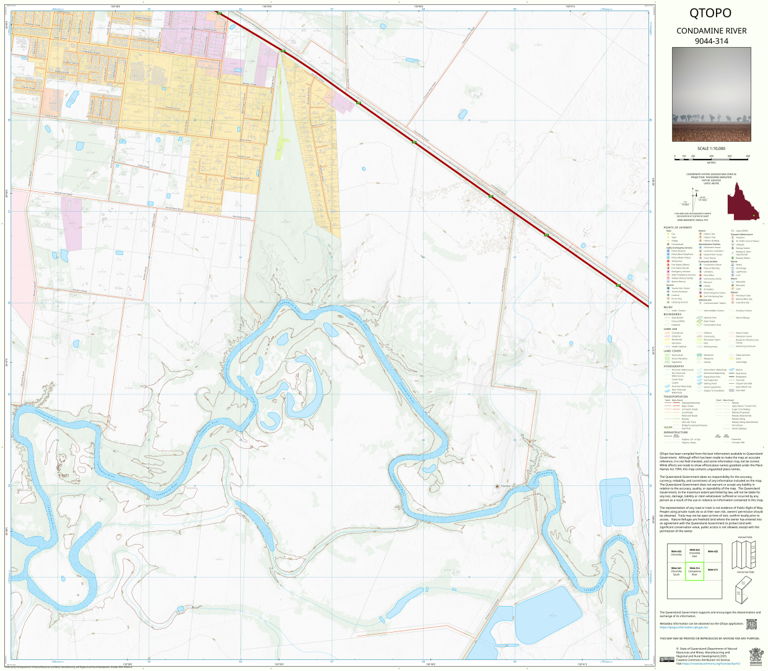768x671 pixels.
Task: Click the metres scale bar
Action: coord(711,157)
